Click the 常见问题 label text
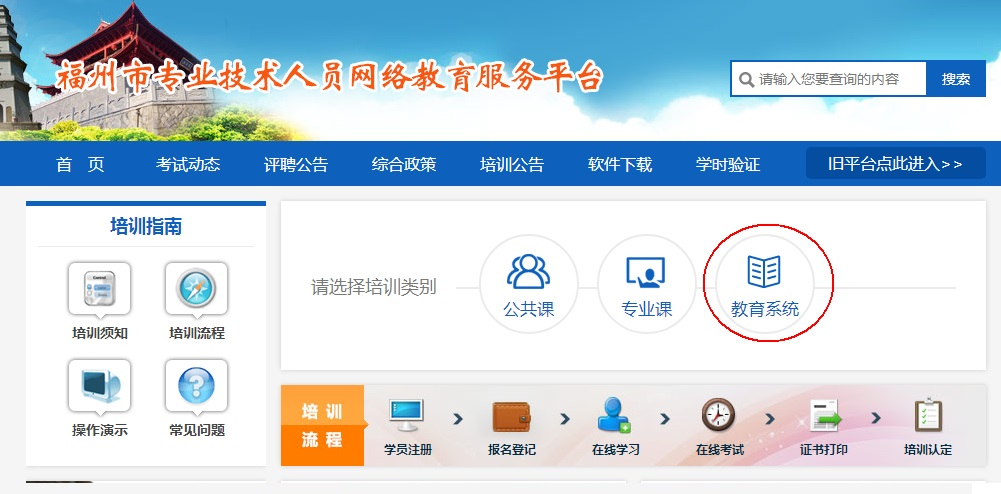The image size is (1001, 494). (x=197, y=430)
